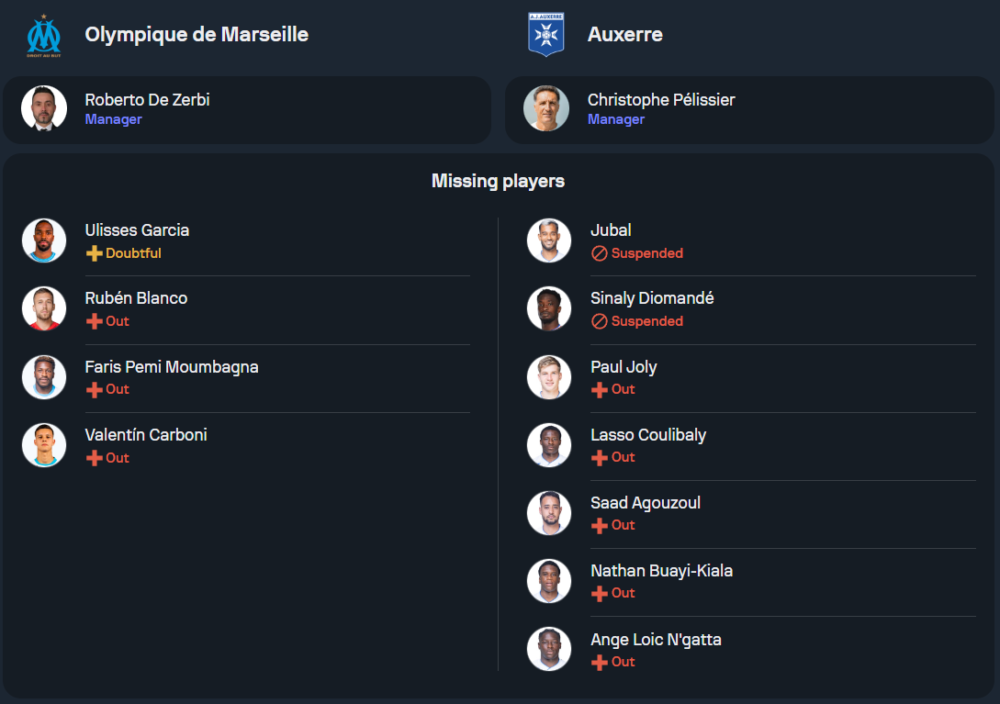1000x704 pixels.
Task: Click the Suspended icon beside Jubal
Action: coord(600,254)
